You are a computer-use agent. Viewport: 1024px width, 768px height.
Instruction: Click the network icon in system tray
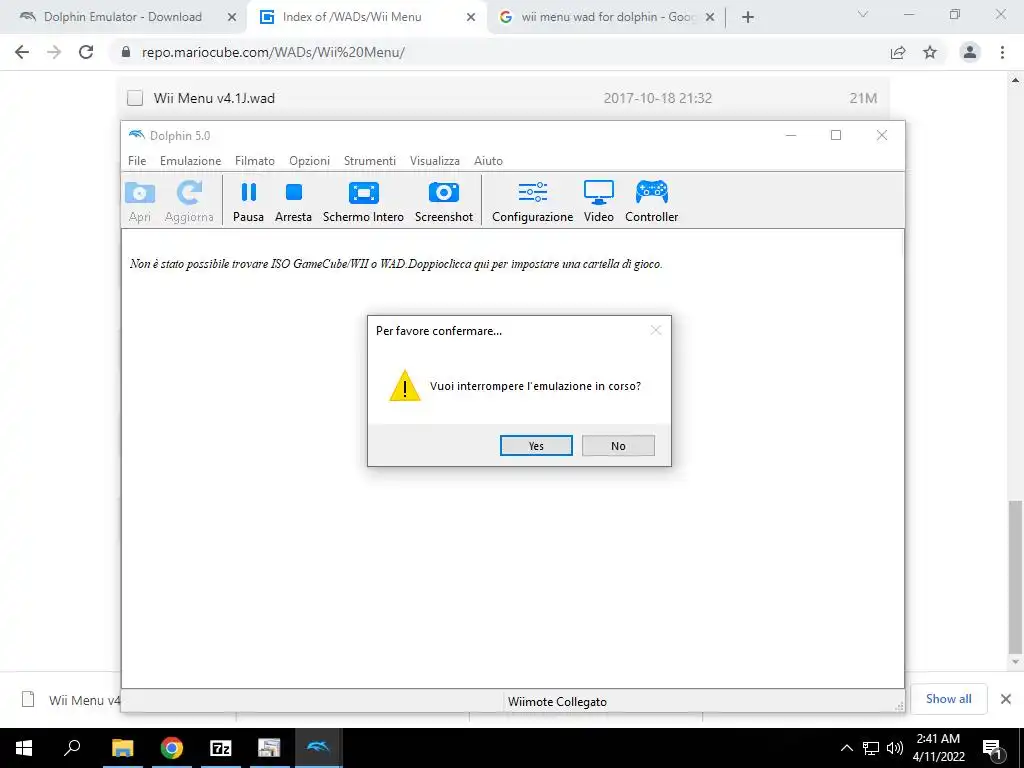[x=871, y=748]
